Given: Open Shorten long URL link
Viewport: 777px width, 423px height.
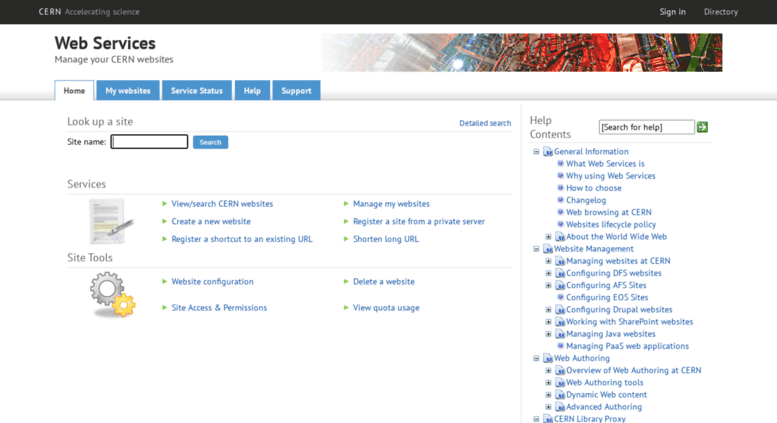Looking at the screenshot, I should pyautogui.click(x=386, y=239).
